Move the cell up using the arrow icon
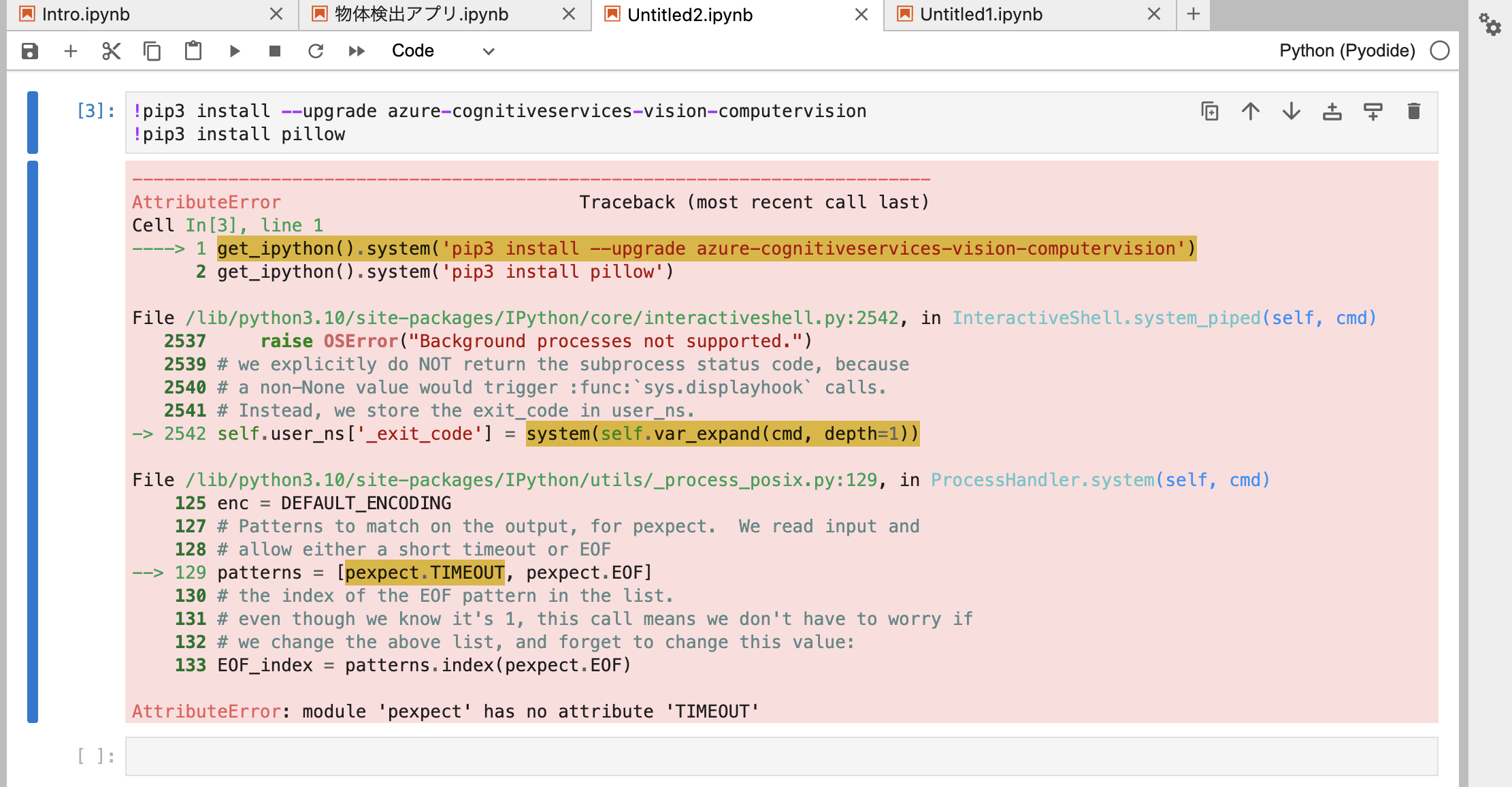 pos(1251,111)
